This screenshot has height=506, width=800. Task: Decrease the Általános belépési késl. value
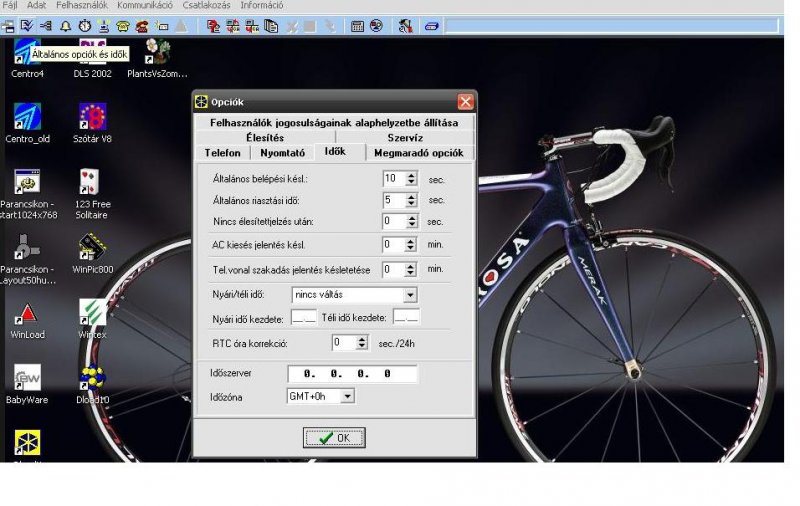tap(411, 182)
